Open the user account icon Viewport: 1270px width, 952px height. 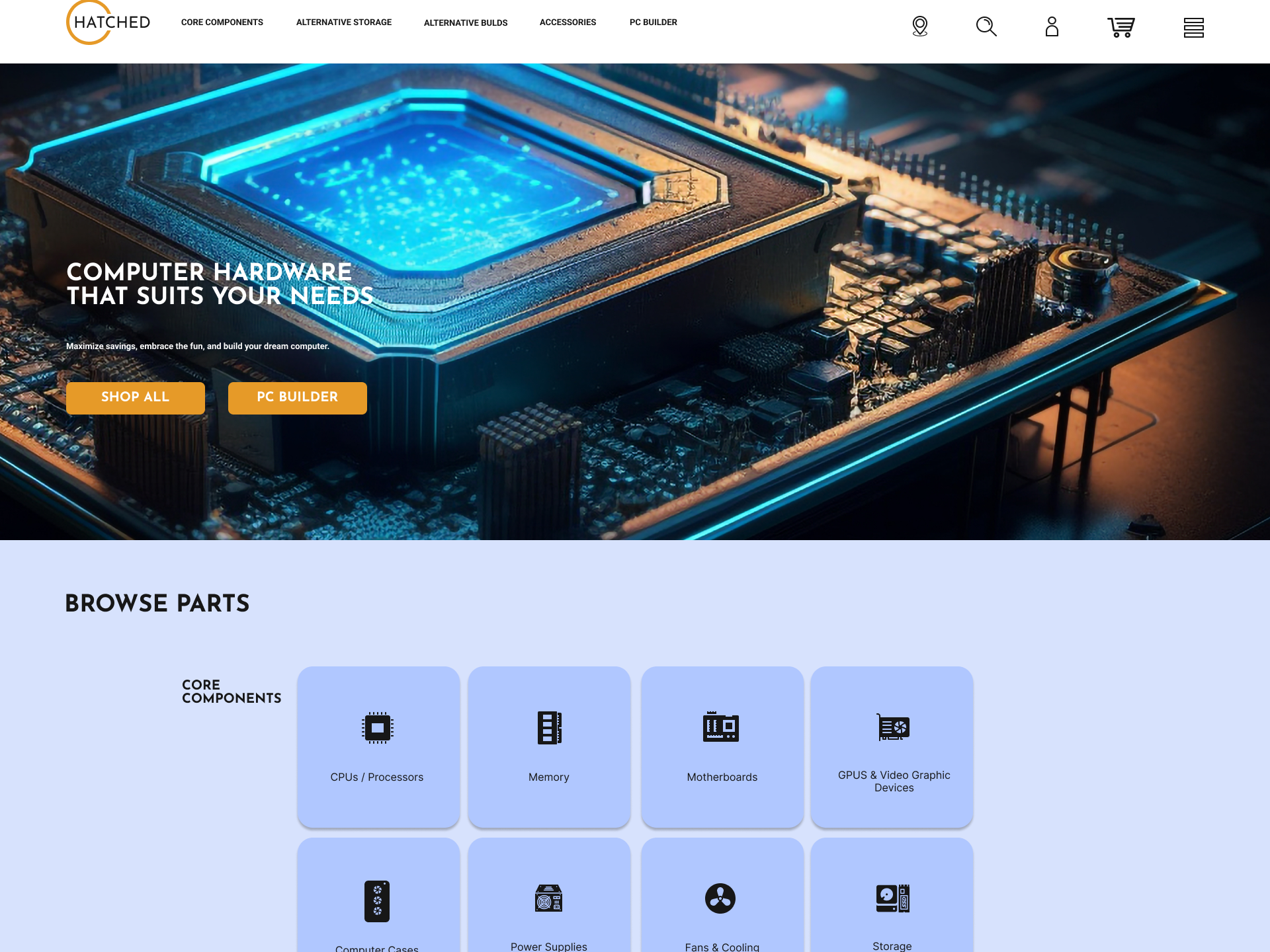pyautogui.click(x=1052, y=26)
